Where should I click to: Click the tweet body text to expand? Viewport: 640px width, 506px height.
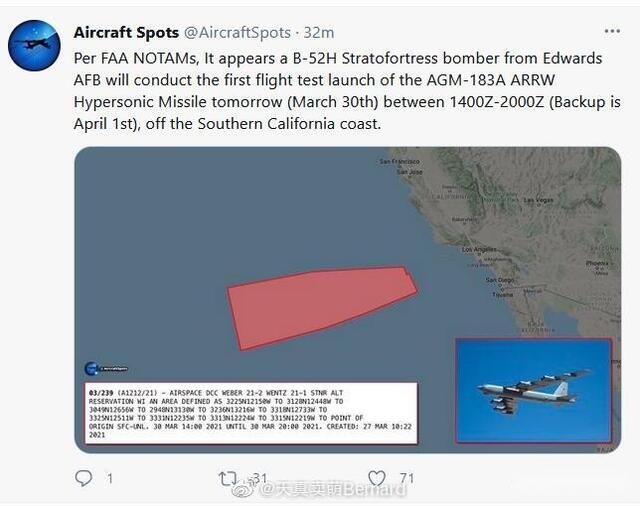click(x=347, y=91)
